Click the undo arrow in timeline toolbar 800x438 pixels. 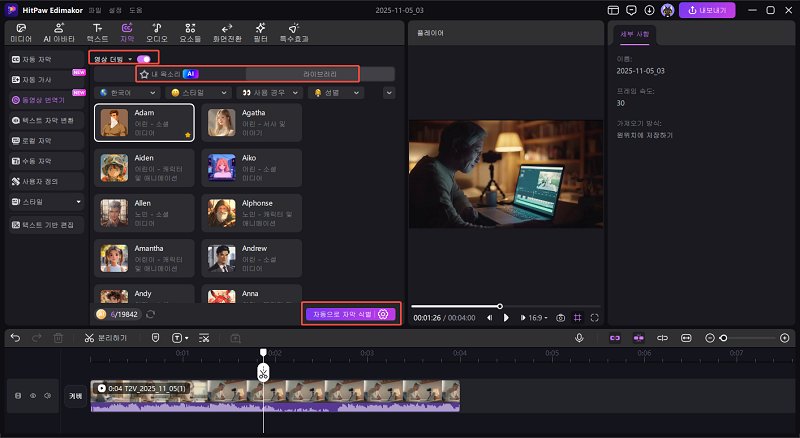(15, 338)
